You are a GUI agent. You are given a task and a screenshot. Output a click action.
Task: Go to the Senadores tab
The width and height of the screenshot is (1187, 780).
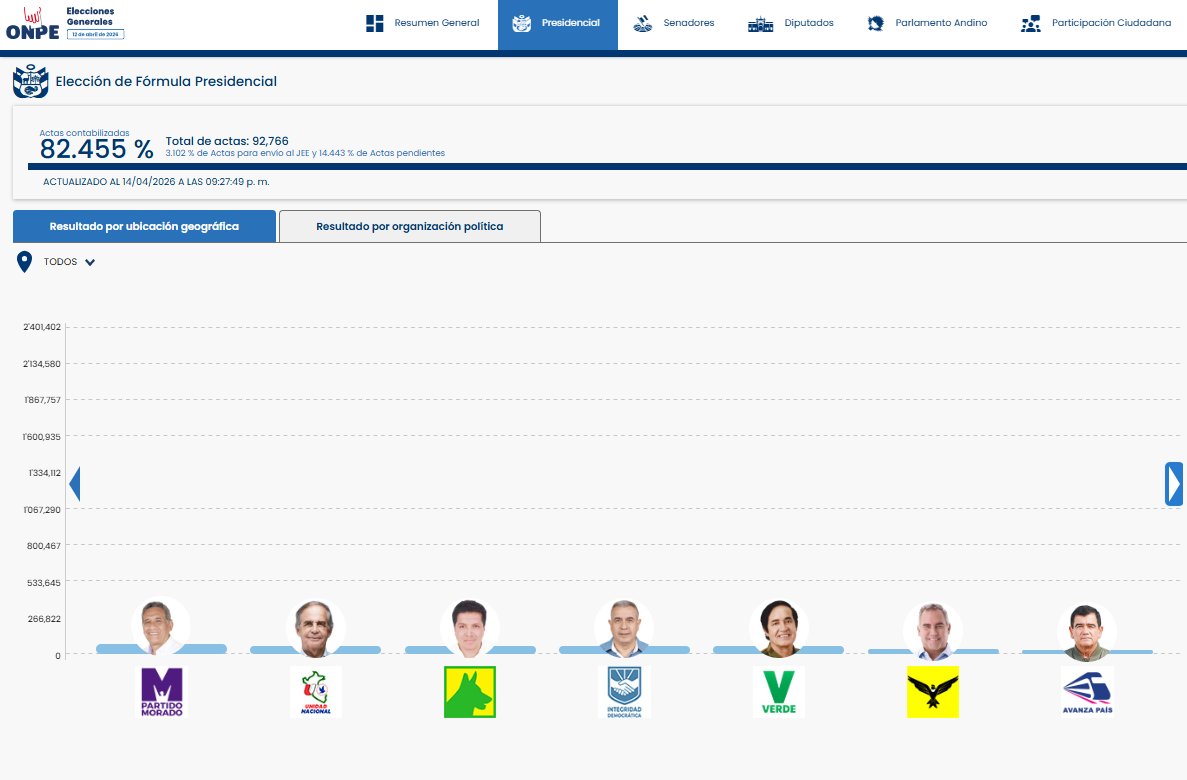pos(674,23)
